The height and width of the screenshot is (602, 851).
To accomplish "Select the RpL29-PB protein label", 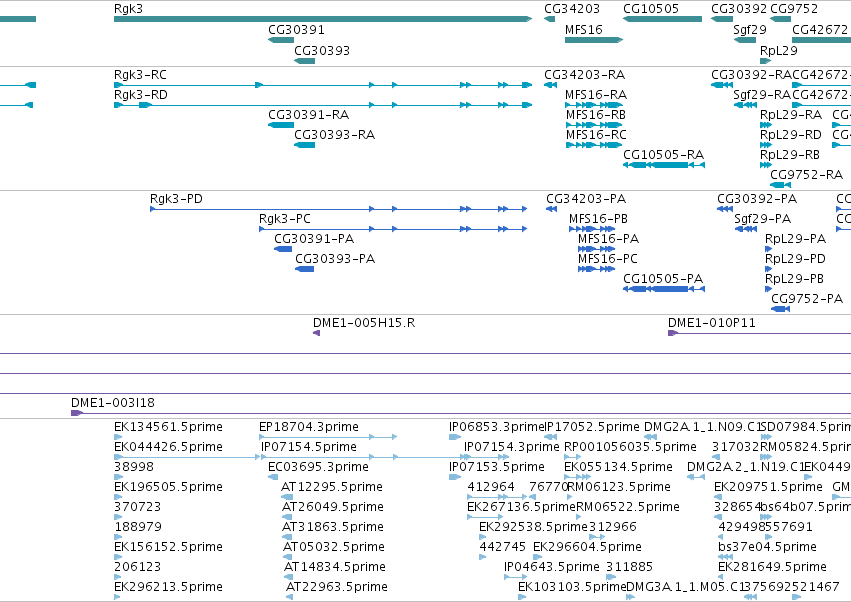I will (x=795, y=279).
